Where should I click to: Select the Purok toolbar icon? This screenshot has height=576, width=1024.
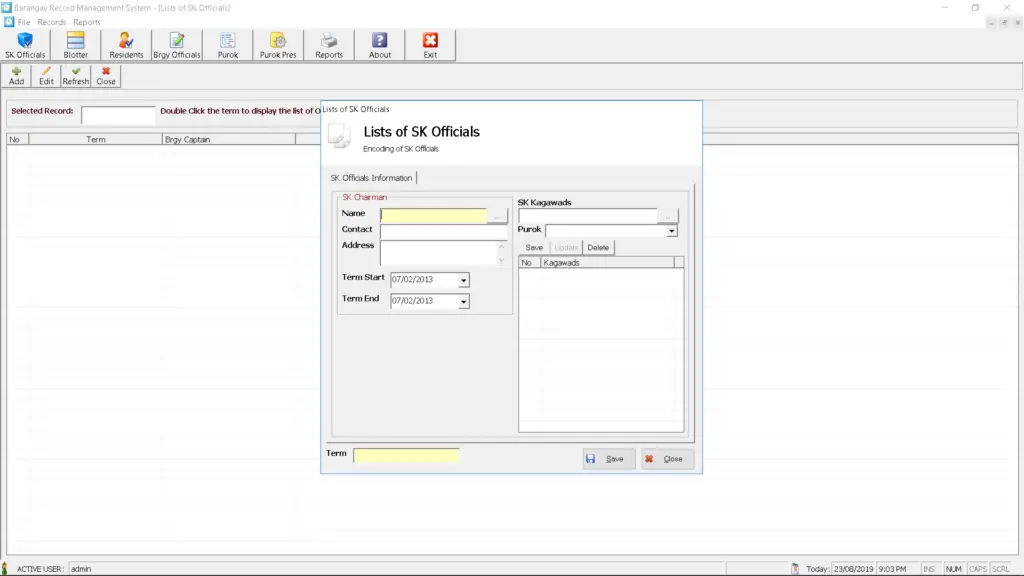pos(228,45)
